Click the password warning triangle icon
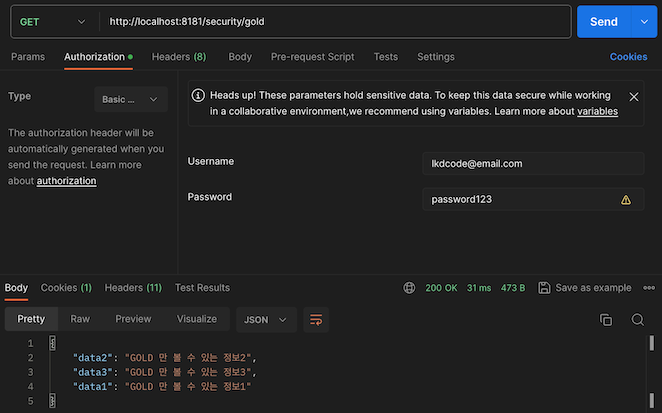This screenshot has height=413, width=662. coord(626,200)
